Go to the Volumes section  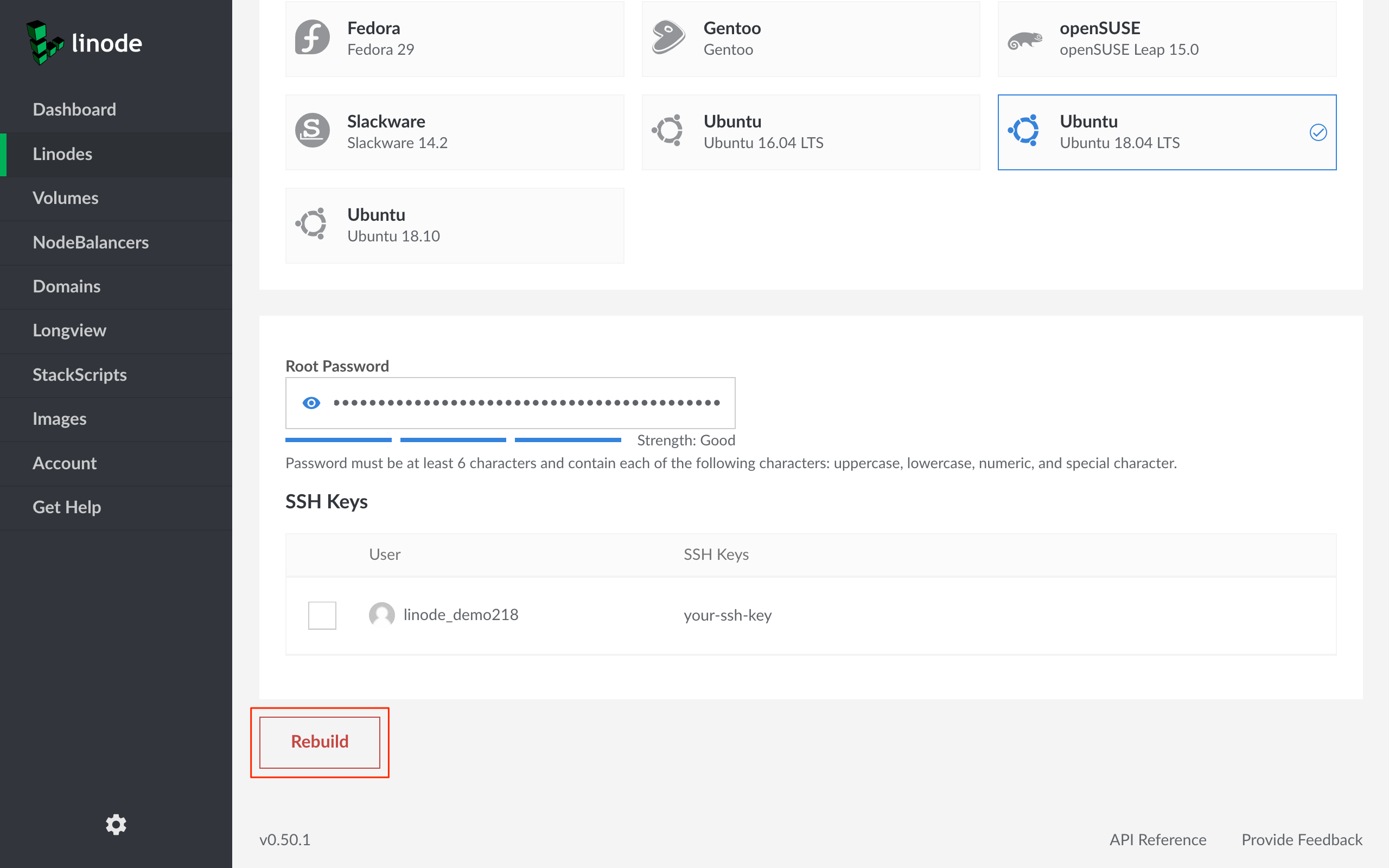click(x=66, y=198)
